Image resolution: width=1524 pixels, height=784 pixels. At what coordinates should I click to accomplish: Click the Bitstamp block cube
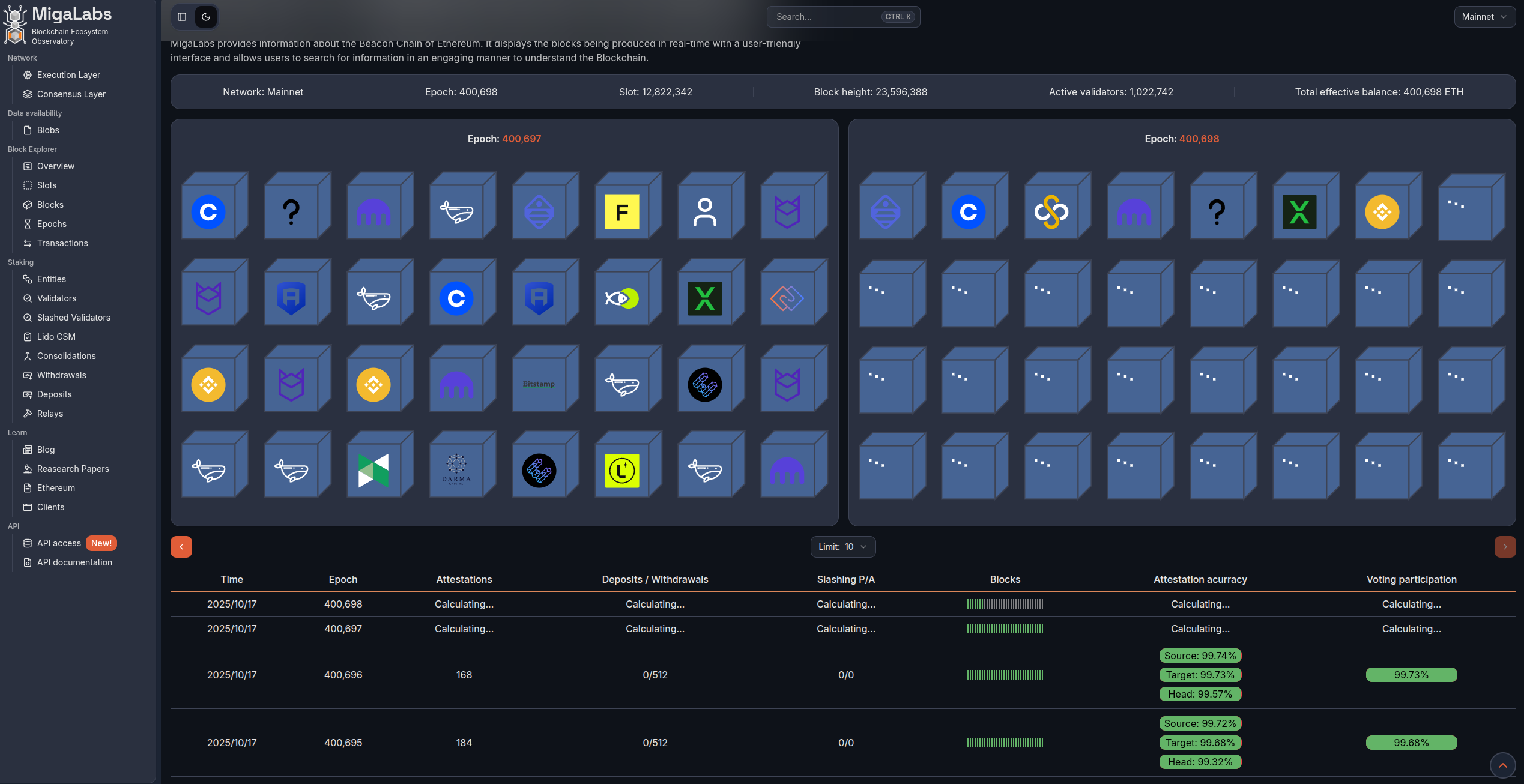pos(539,384)
